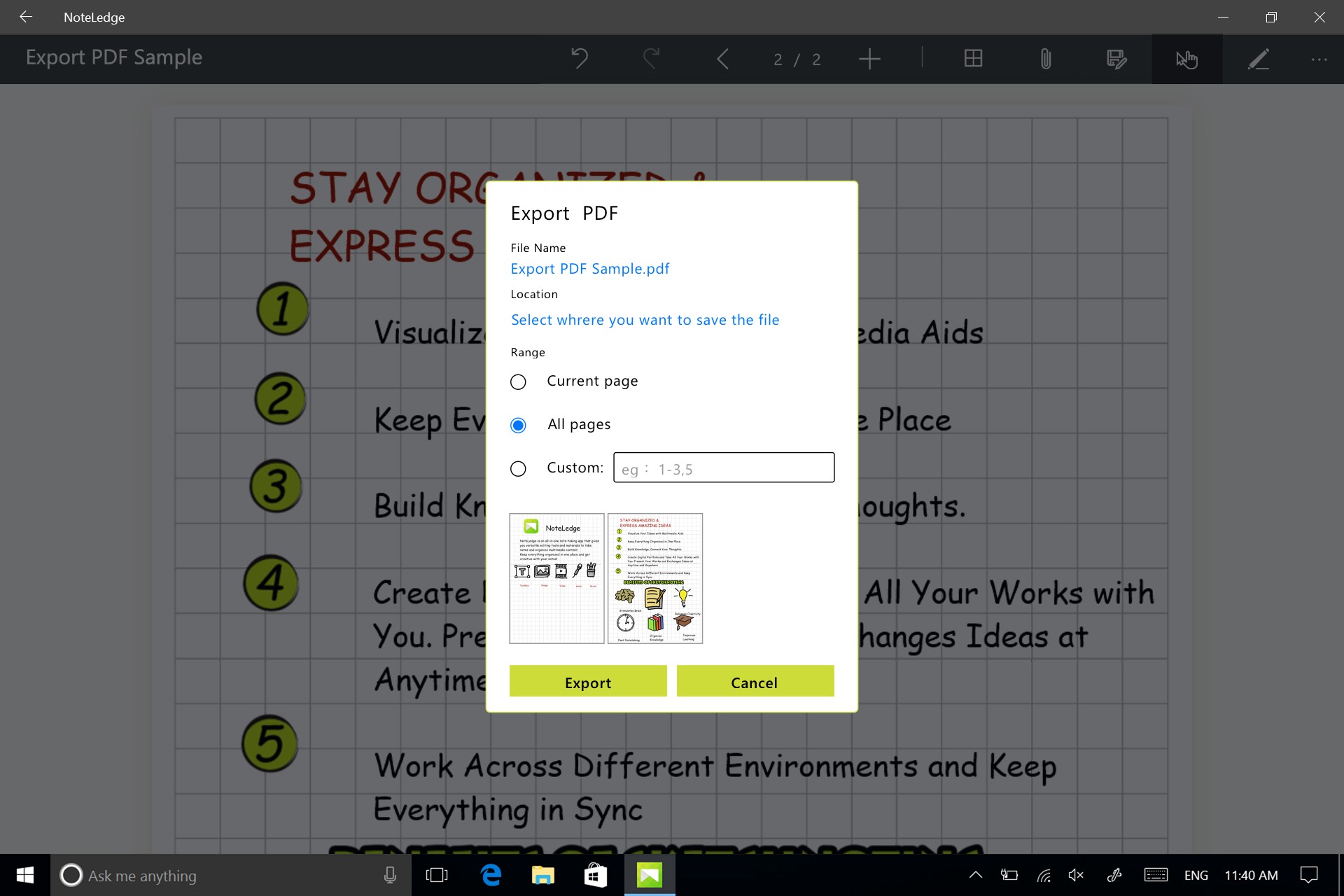Open the page grid overview icon
This screenshot has height=896, width=1344.
pyautogui.click(x=973, y=59)
